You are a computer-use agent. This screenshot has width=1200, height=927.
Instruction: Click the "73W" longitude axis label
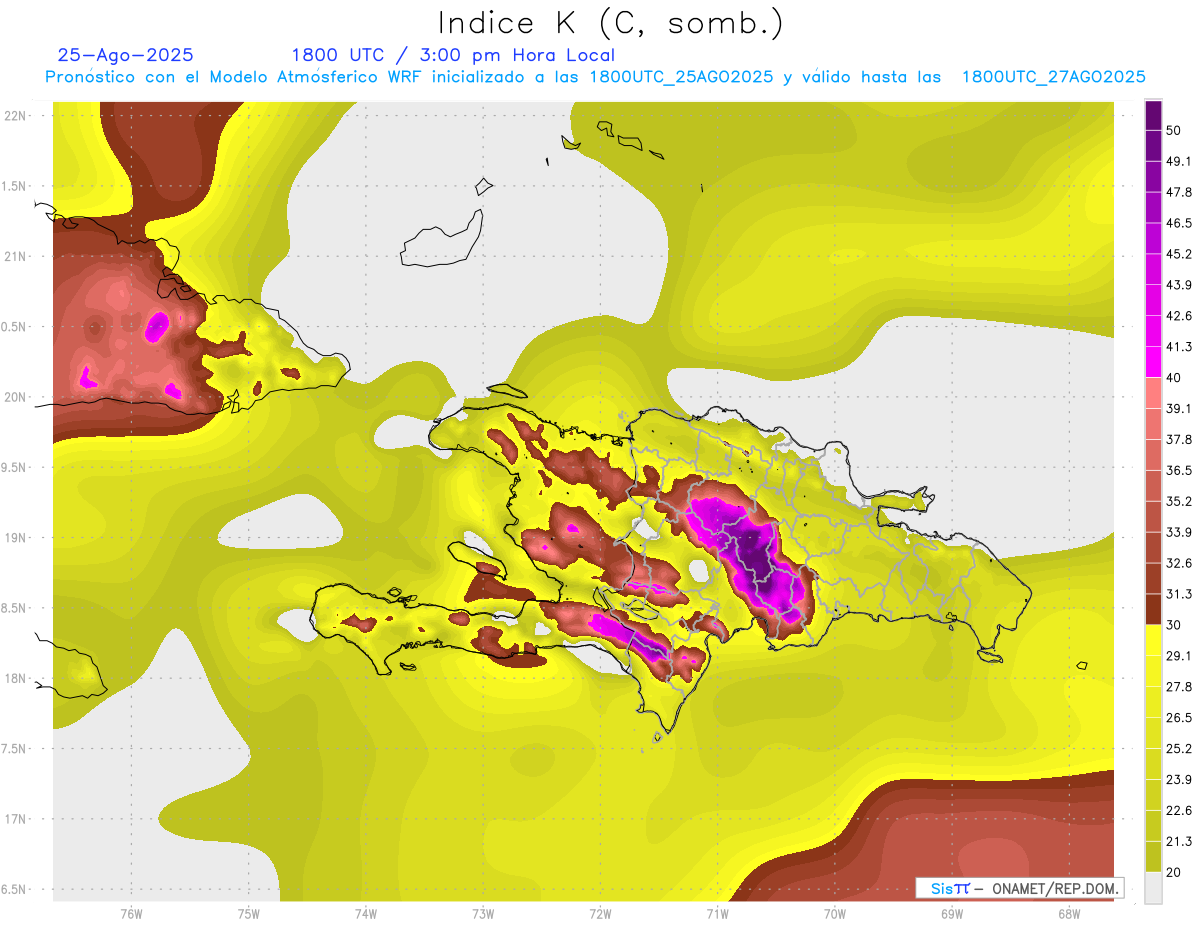tap(483, 913)
